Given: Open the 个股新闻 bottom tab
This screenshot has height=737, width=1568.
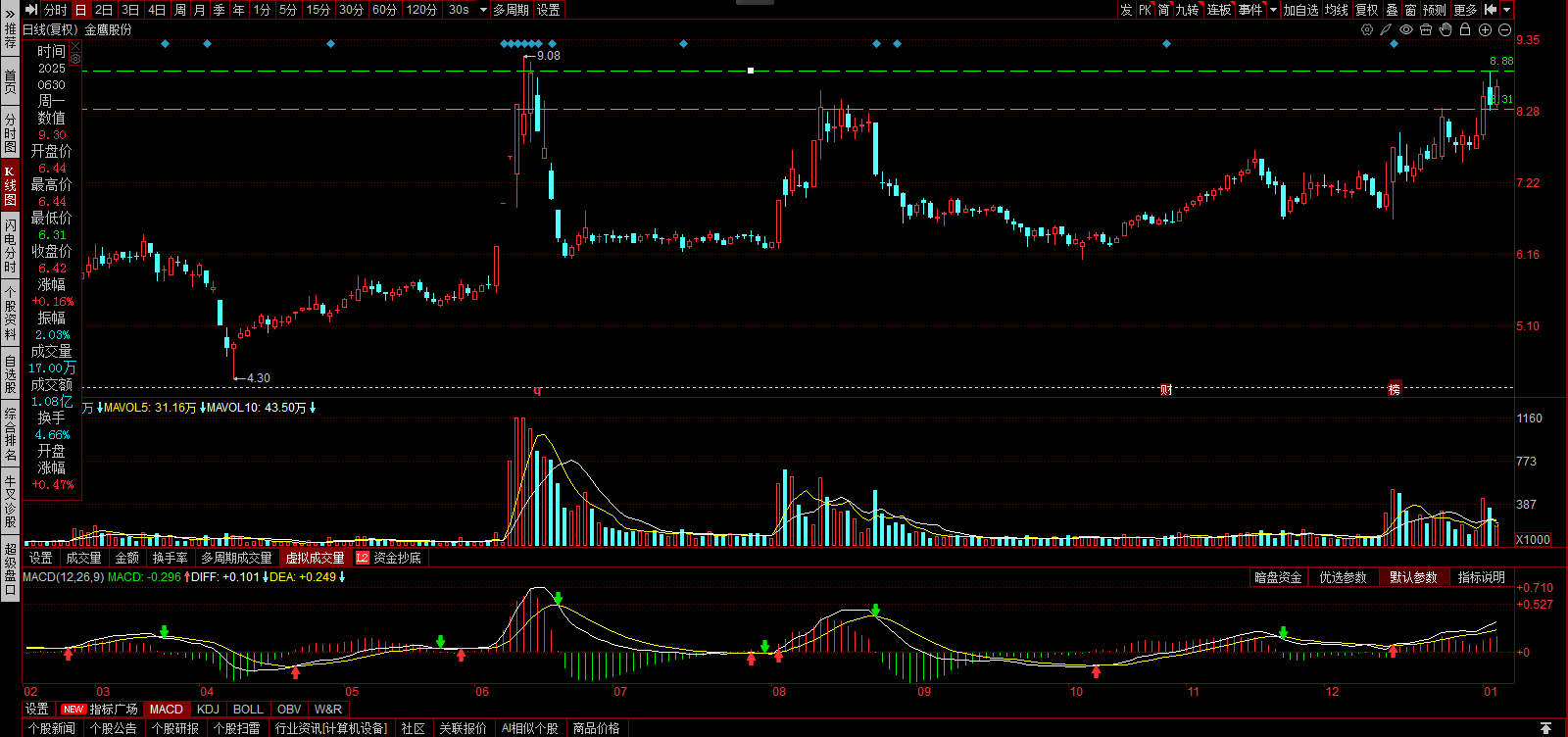Looking at the screenshot, I should point(52,728).
